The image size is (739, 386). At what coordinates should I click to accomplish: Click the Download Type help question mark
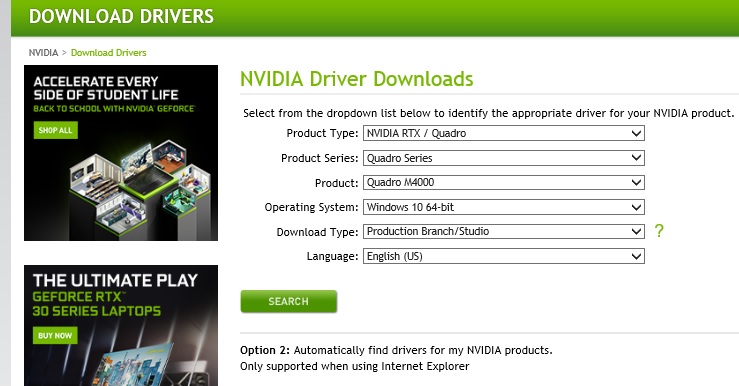click(659, 231)
